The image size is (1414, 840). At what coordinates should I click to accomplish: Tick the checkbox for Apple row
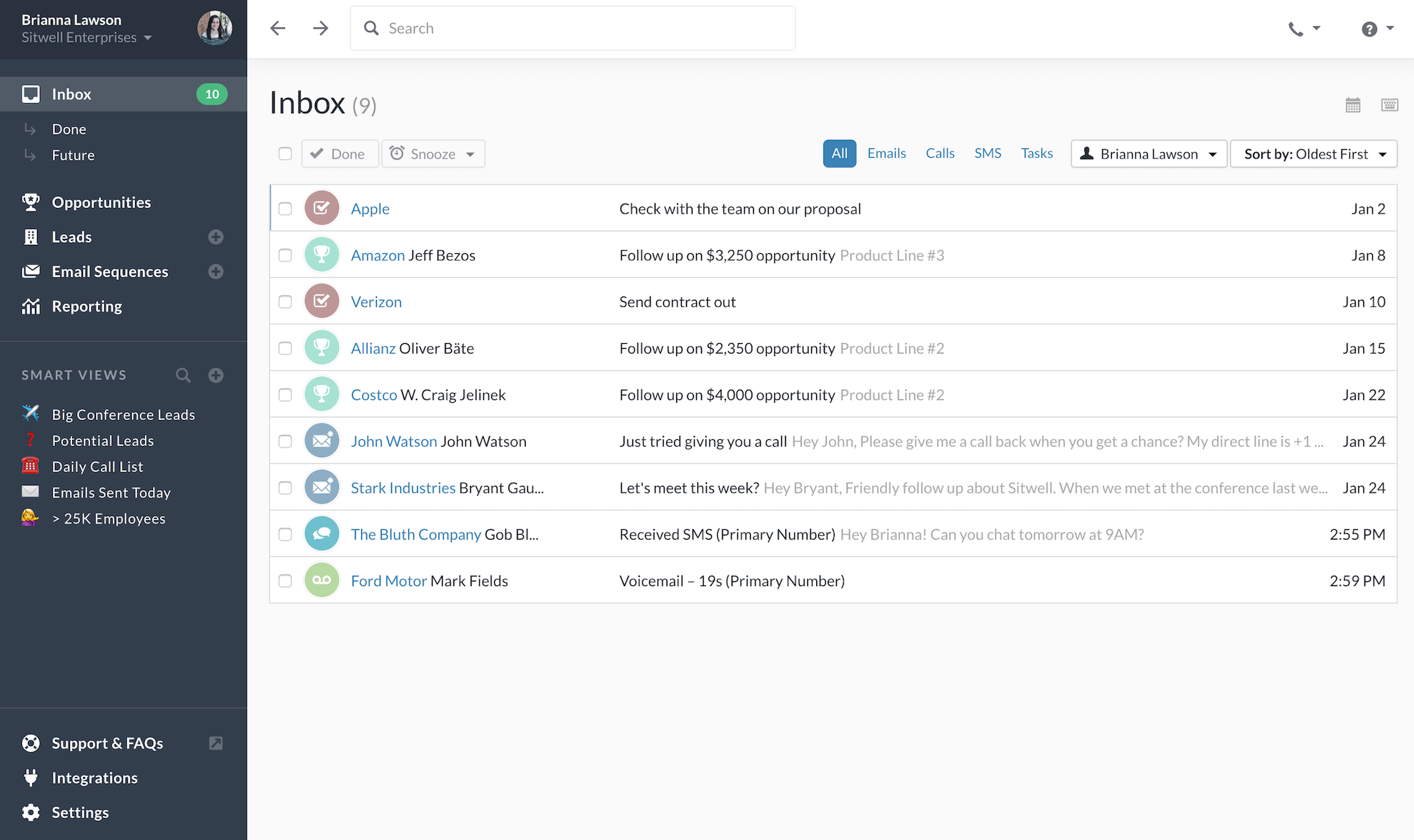(285, 209)
